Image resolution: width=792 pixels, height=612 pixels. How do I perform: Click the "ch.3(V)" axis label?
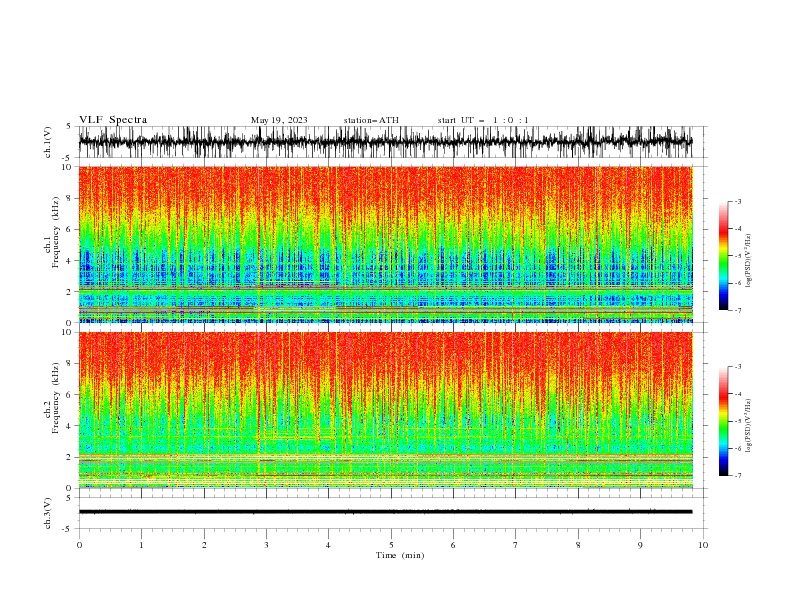pyautogui.click(x=48, y=513)
